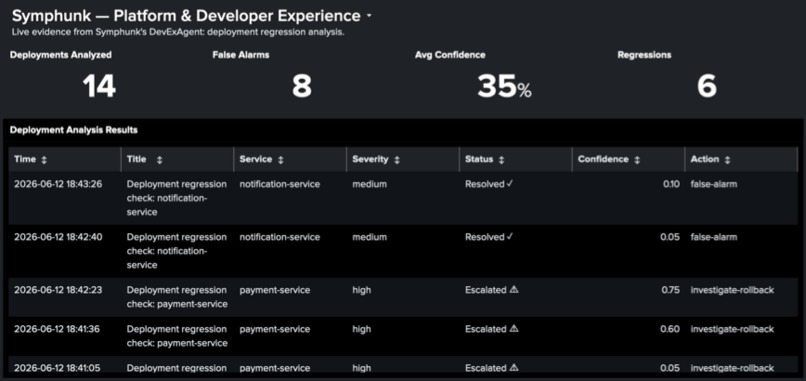Screen dimensions: 806x381
Task: Click the title cell of the 18:43:26 row
Action: 177,198
